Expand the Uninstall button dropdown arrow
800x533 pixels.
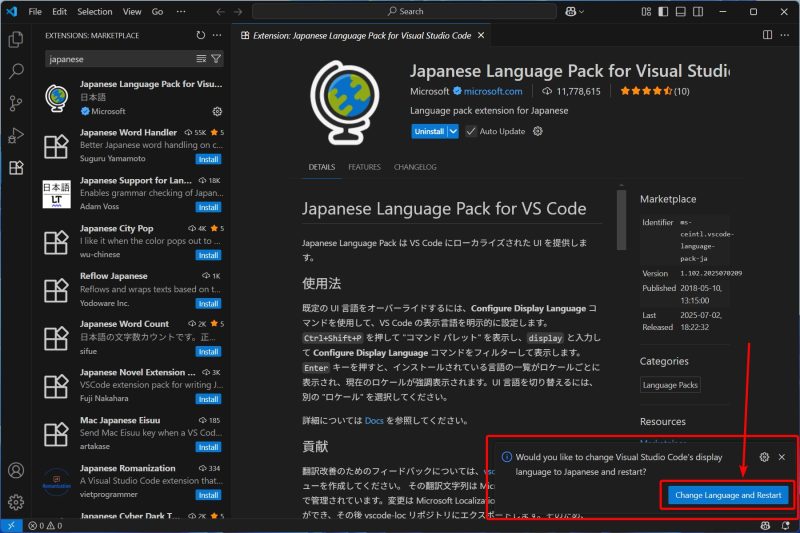[x=453, y=131]
